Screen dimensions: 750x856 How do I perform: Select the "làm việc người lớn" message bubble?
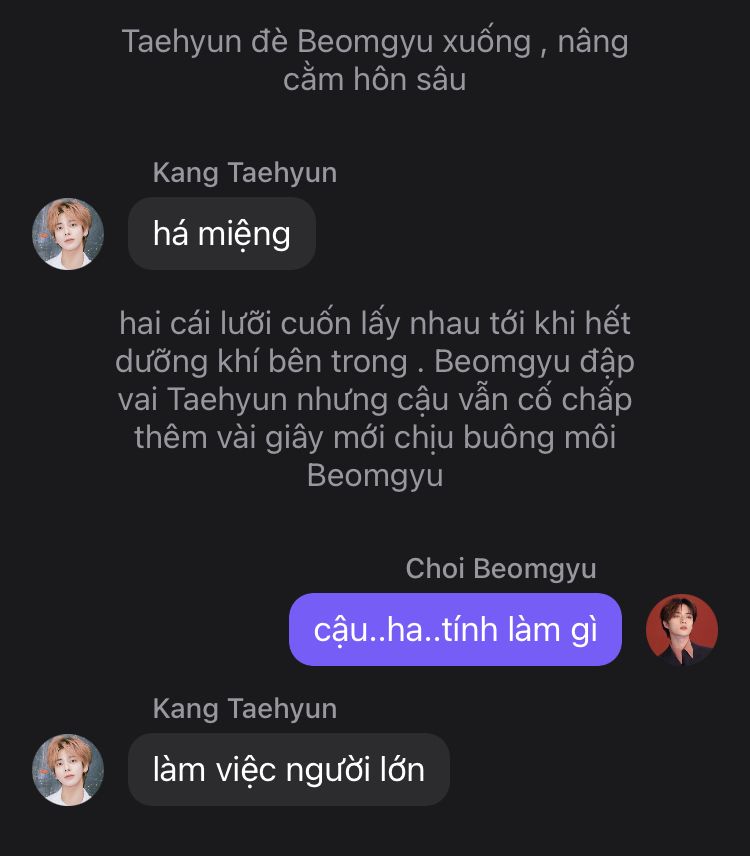click(x=289, y=770)
